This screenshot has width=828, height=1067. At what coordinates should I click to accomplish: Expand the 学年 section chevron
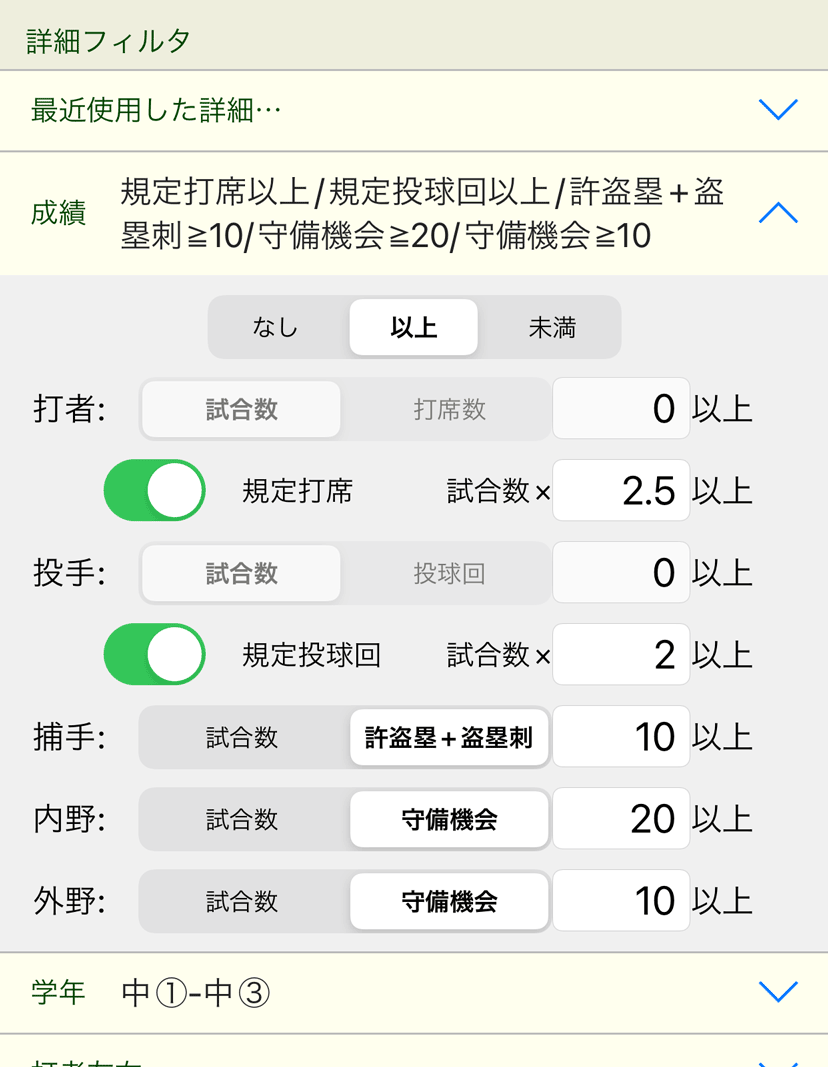point(778,991)
